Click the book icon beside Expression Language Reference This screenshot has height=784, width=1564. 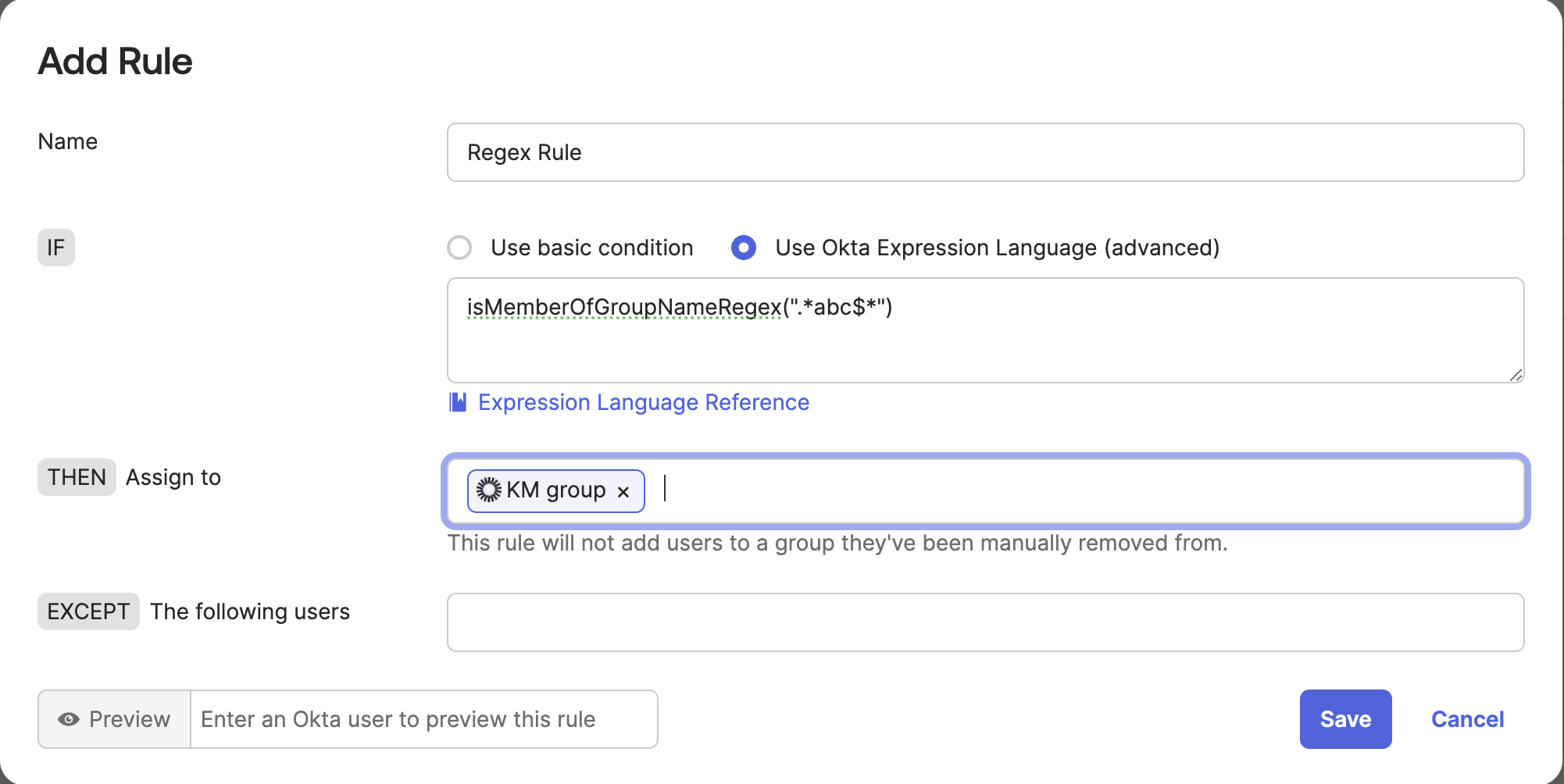coord(458,402)
